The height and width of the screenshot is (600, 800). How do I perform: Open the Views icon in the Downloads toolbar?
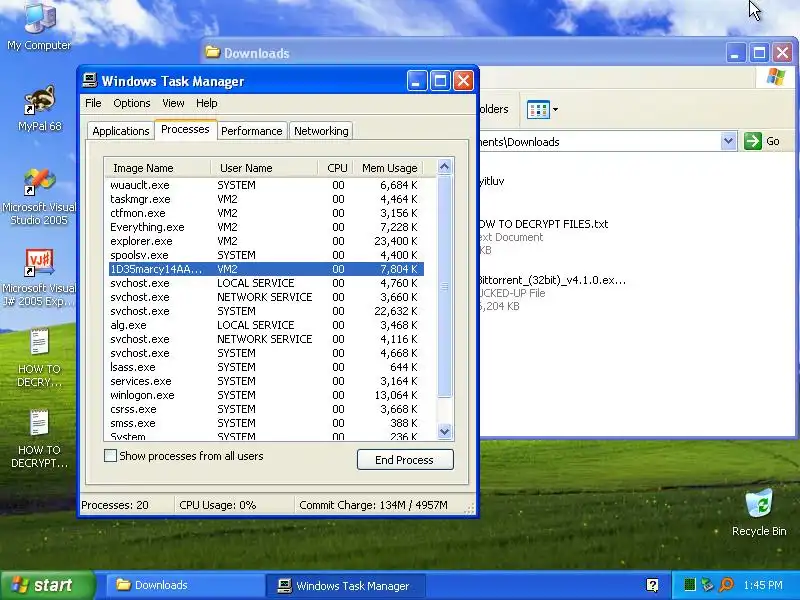click(x=538, y=109)
